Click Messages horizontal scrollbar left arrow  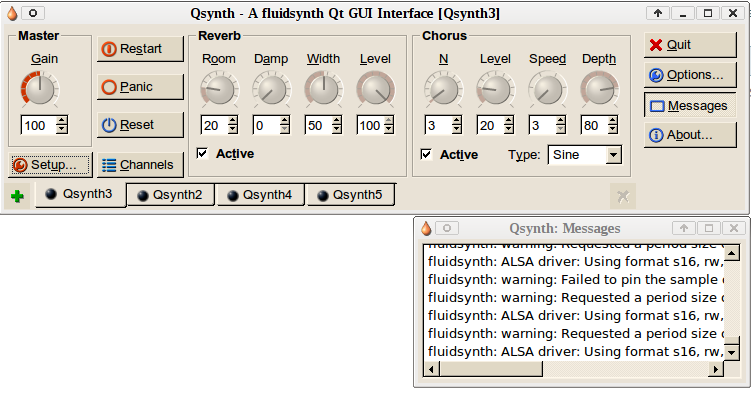click(x=432, y=369)
